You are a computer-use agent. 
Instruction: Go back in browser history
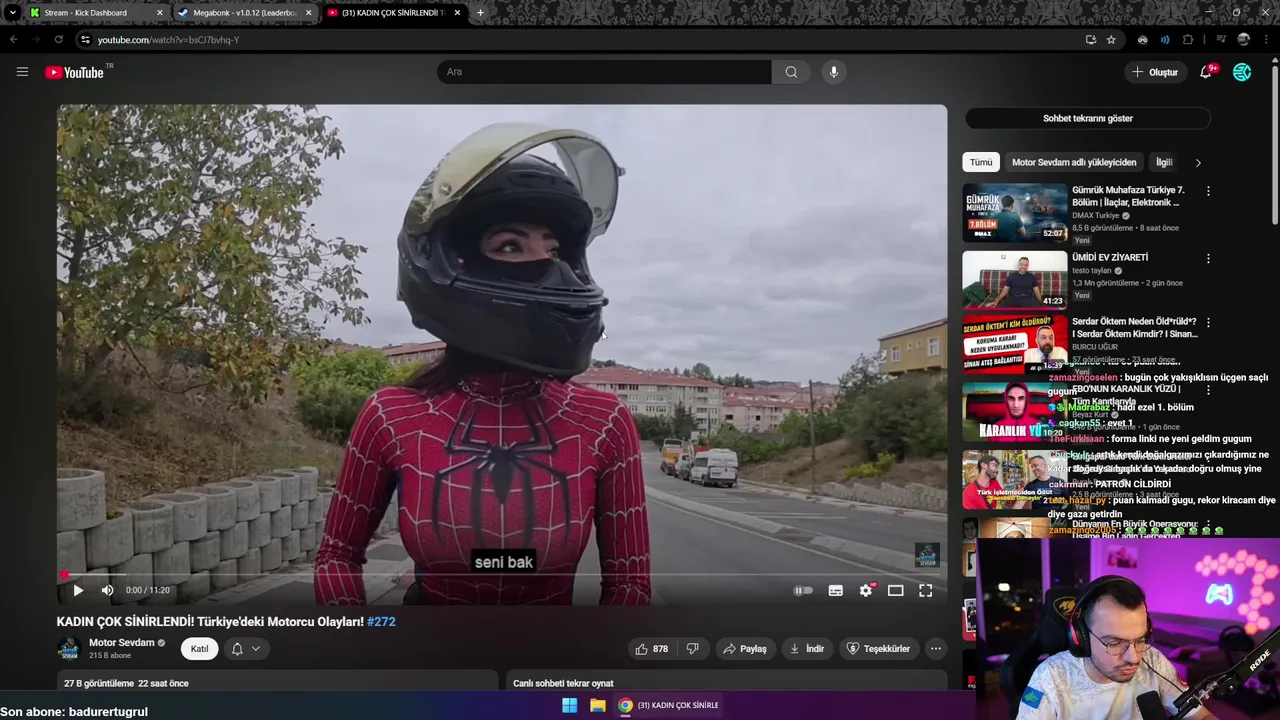pyautogui.click(x=13, y=40)
